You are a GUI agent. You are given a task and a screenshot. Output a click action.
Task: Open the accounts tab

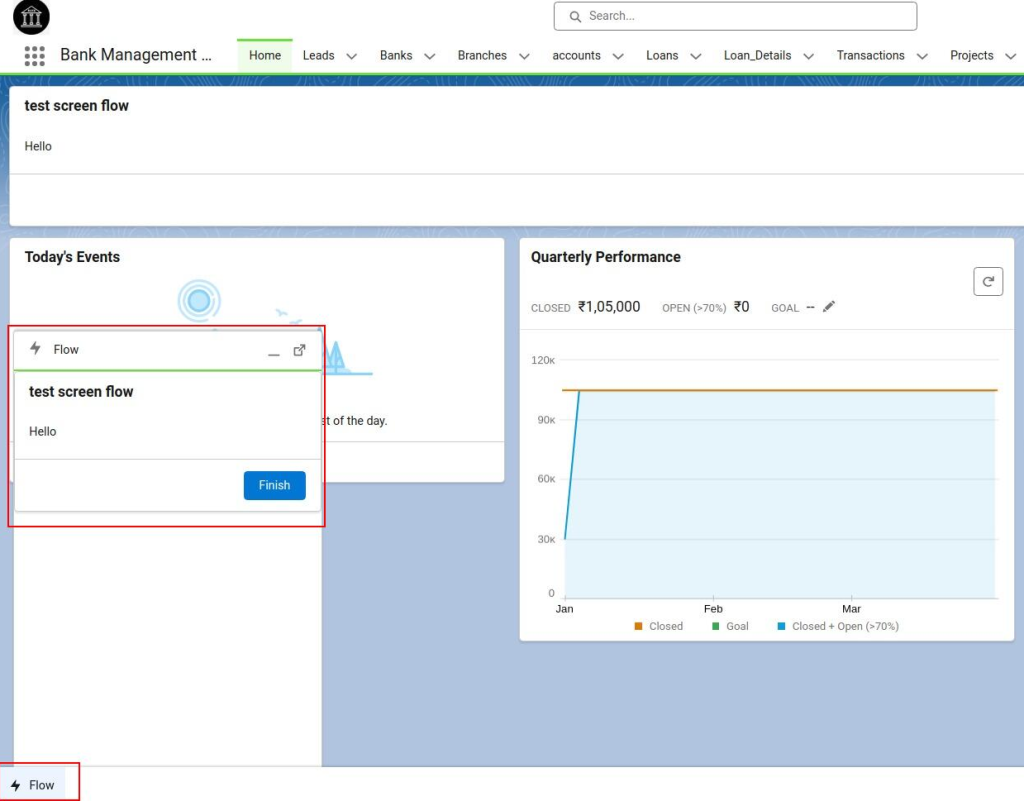pyautogui.click(x=576, y=55)
